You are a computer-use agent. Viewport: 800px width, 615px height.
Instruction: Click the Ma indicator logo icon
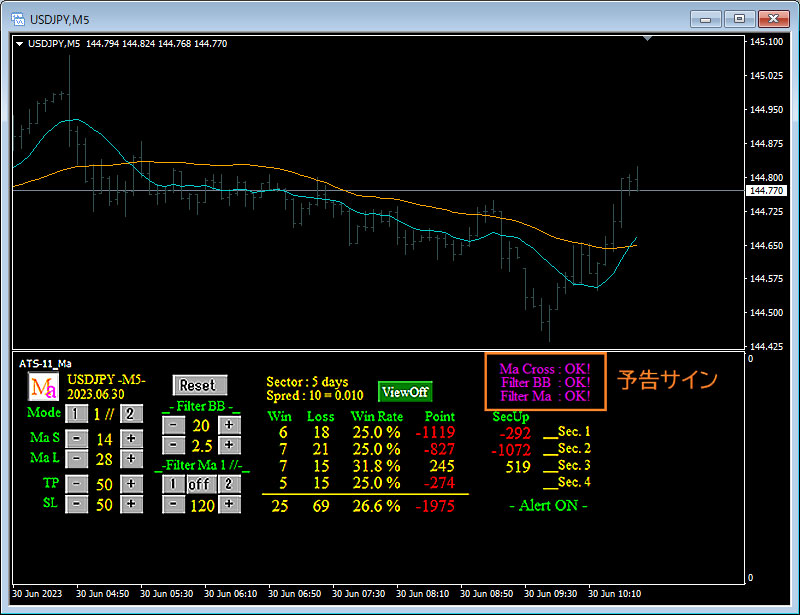43,387
